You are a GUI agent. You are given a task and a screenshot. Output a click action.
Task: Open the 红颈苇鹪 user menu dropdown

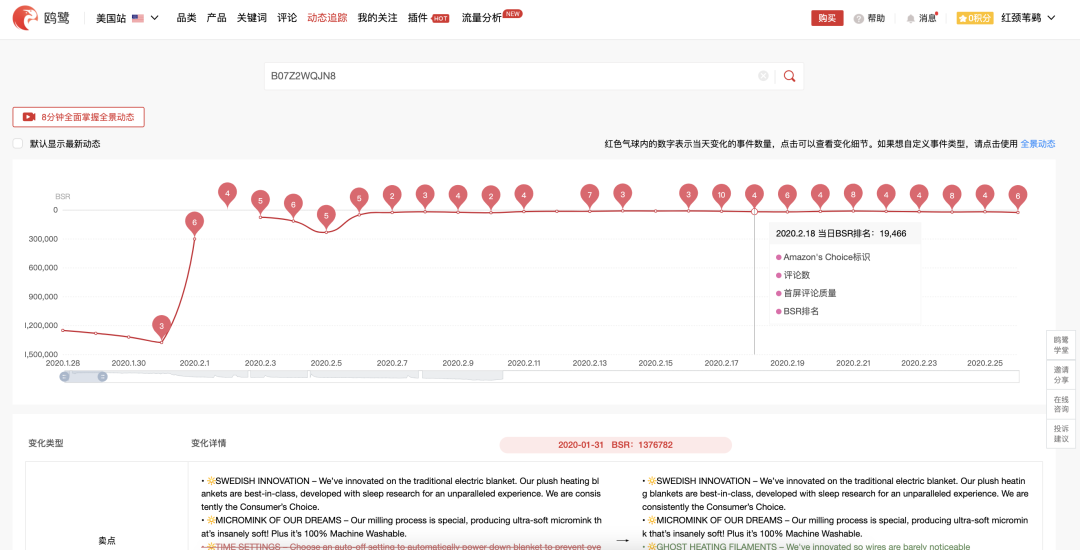(1028, 18)
